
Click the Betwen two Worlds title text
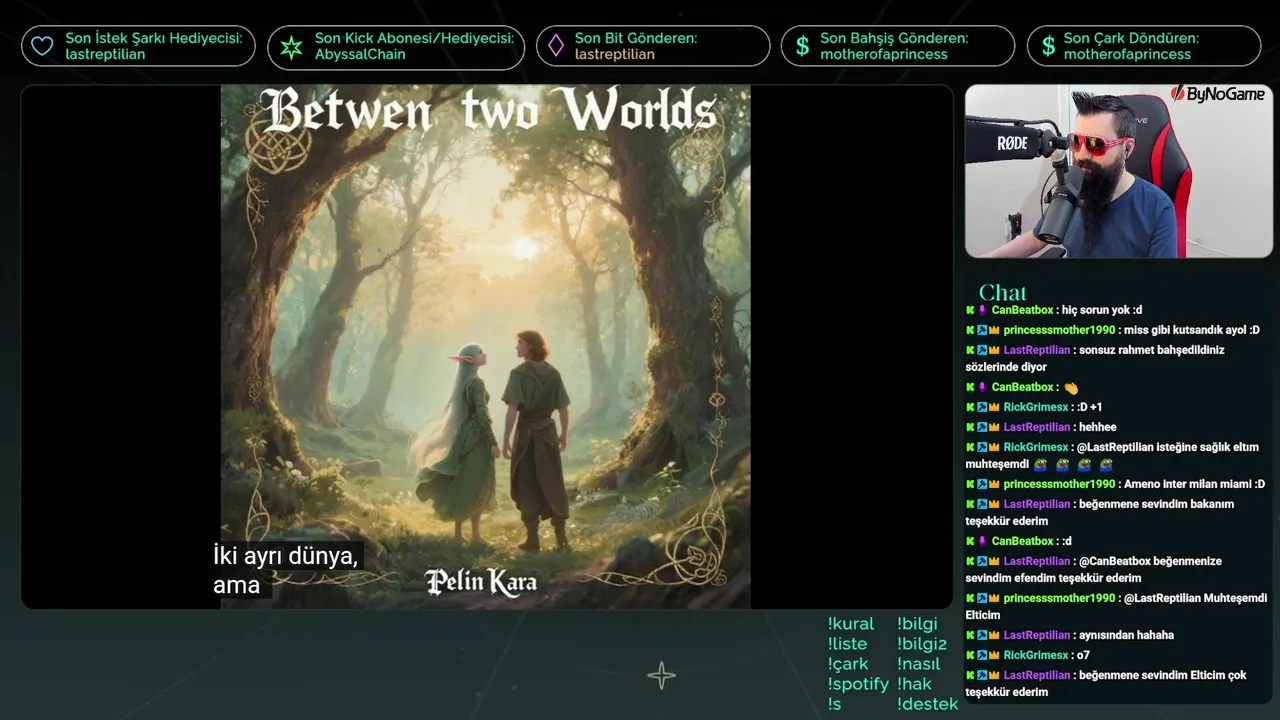point(490,111)
